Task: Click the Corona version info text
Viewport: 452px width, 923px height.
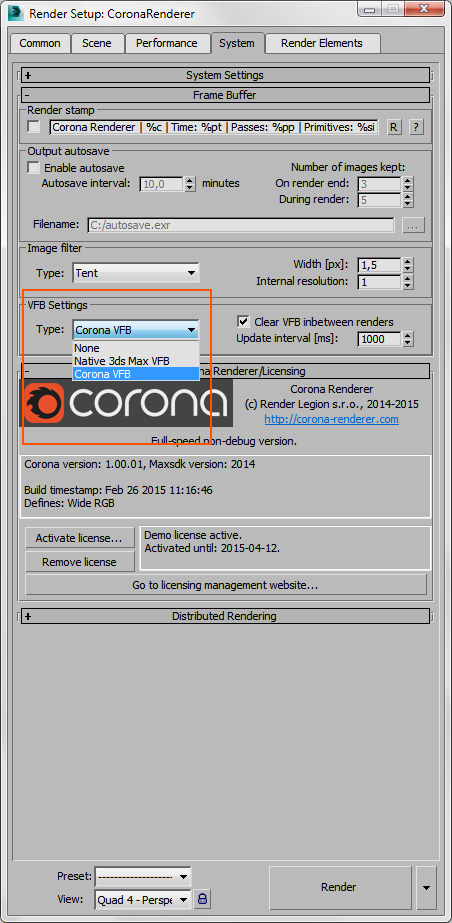Action: (139, 464)
